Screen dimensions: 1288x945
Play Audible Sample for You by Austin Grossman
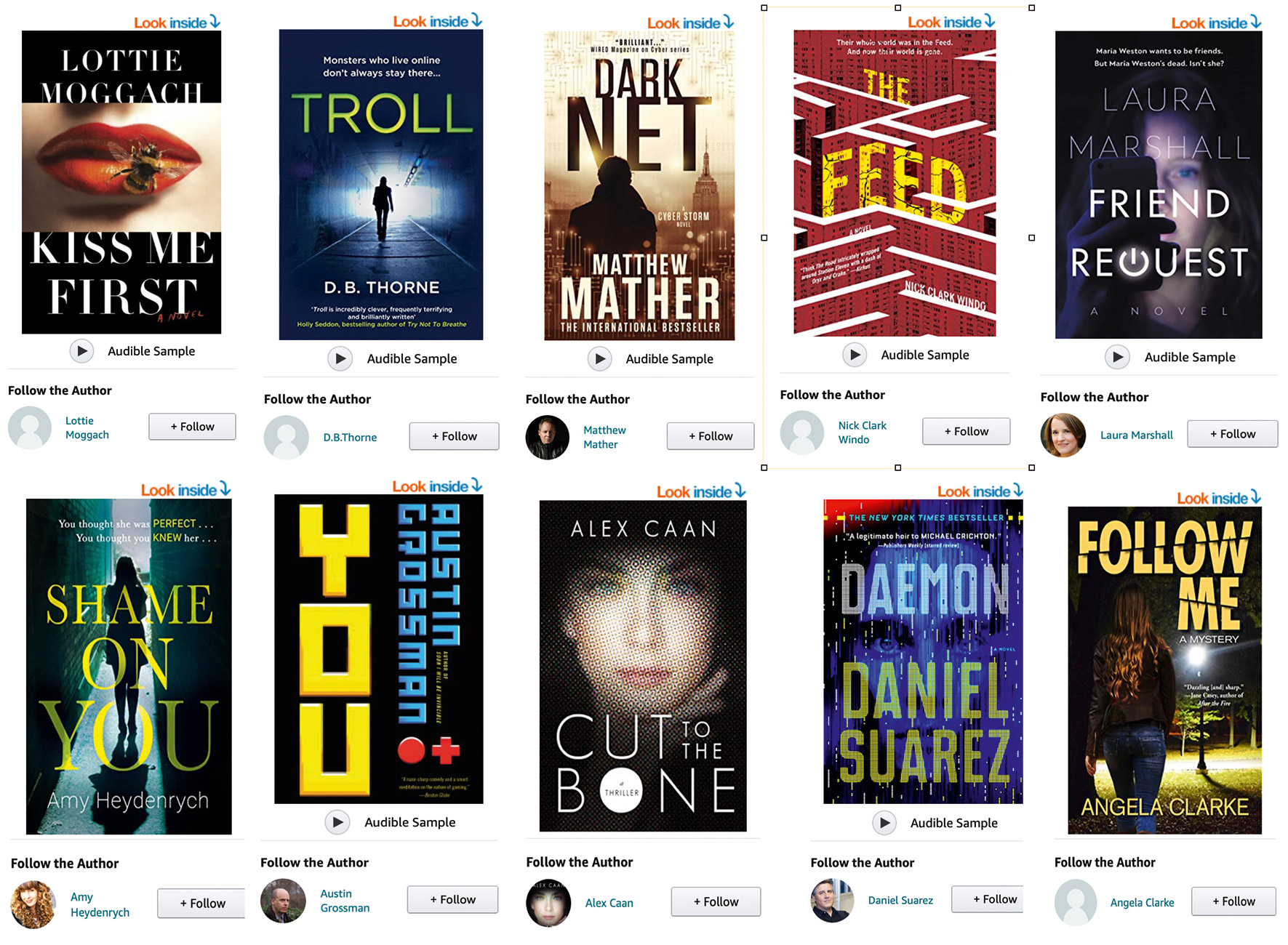coord(337,822)
